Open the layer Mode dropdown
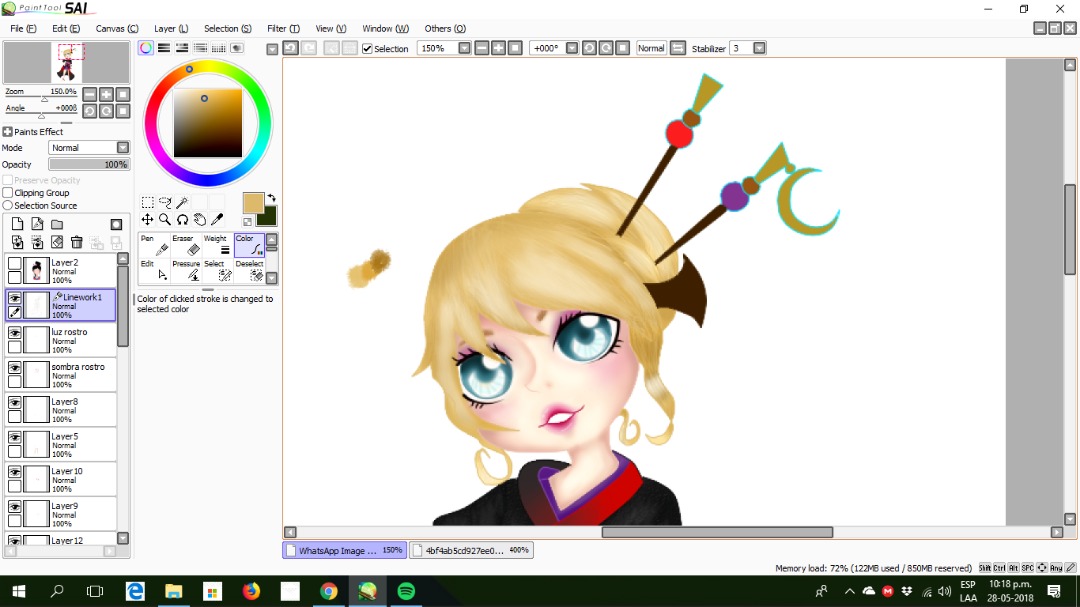 point(89,147)
